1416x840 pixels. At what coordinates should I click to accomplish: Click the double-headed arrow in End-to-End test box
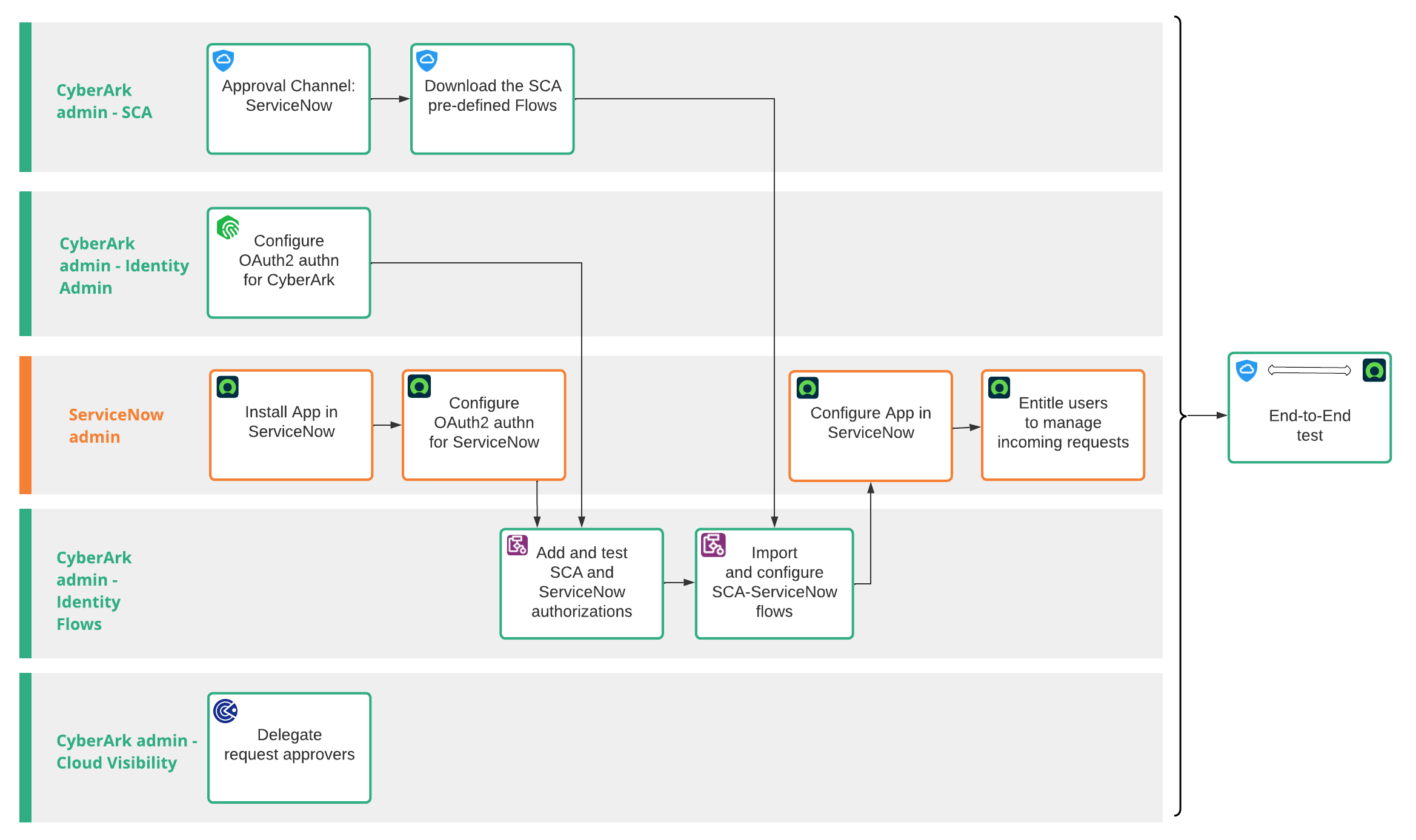[1309, 370]
